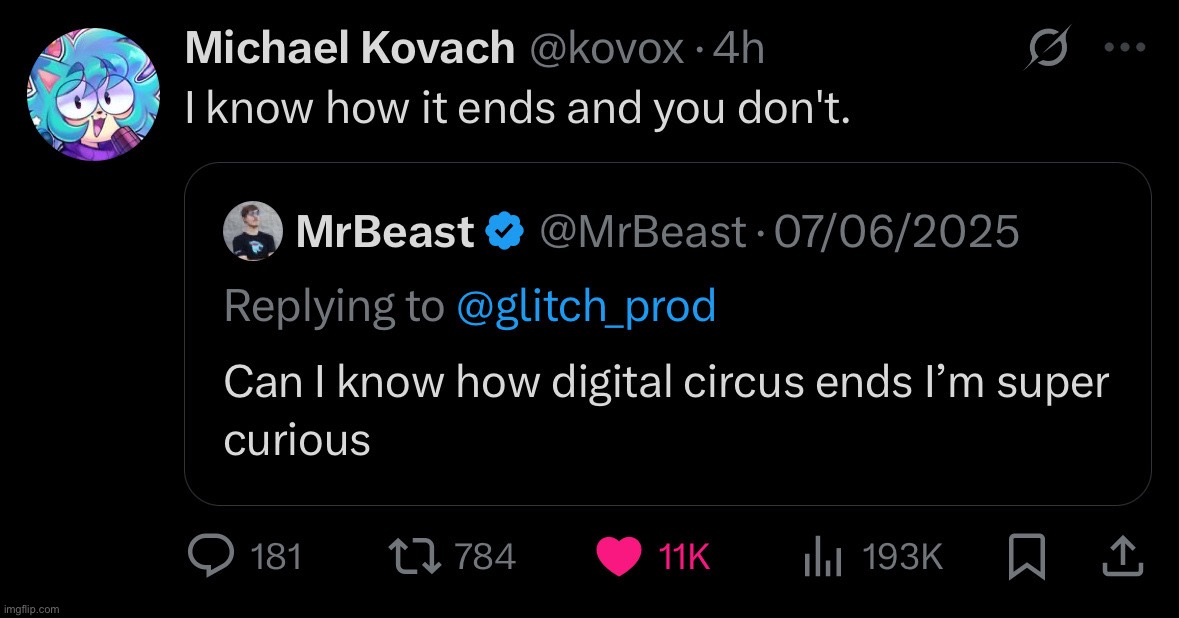Click the 11K likes count

pos(685,558)
